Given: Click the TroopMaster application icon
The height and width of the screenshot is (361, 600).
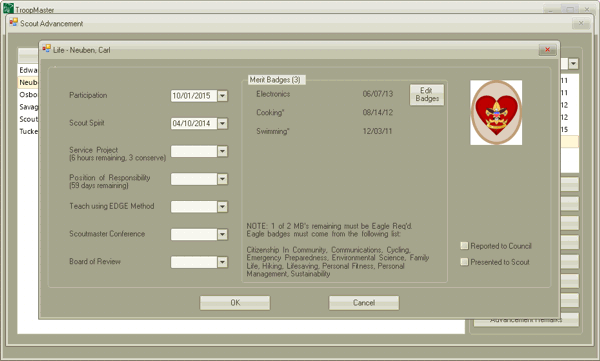Looking at the screenshot, I should tap(8, 8).
